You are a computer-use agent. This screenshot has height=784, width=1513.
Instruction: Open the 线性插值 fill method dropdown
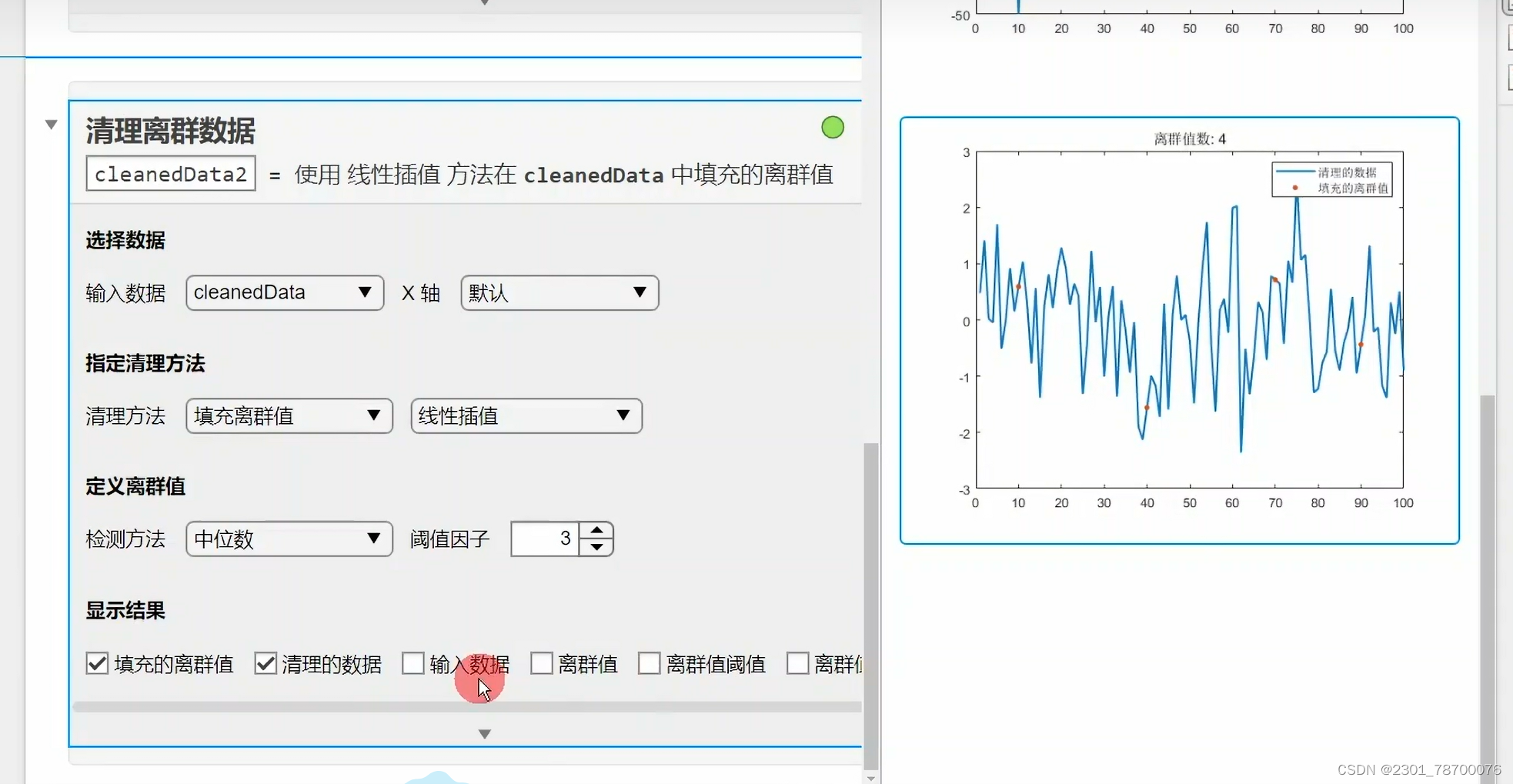[526, 416]
